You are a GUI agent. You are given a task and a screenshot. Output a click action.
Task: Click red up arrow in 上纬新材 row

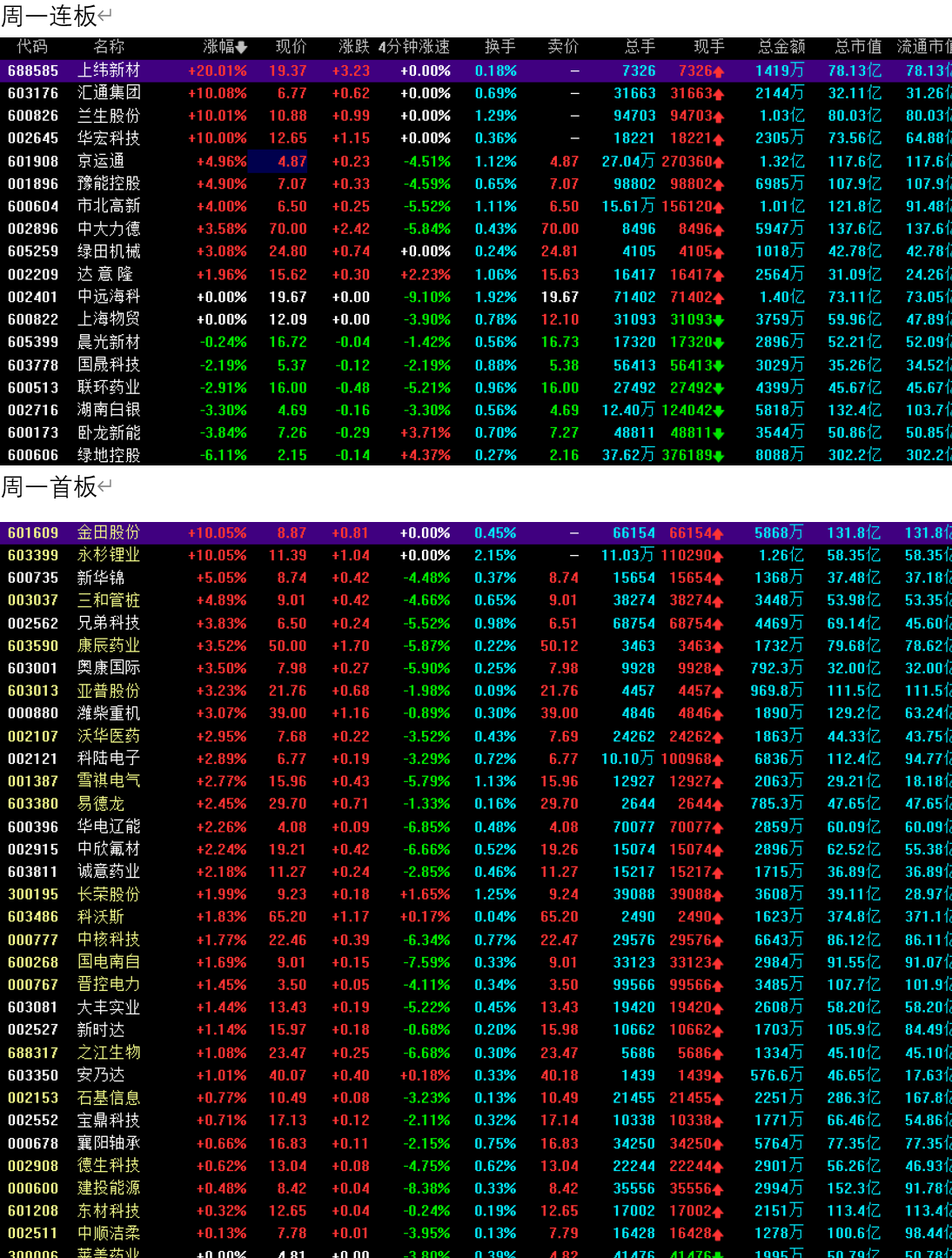point(719,71)
